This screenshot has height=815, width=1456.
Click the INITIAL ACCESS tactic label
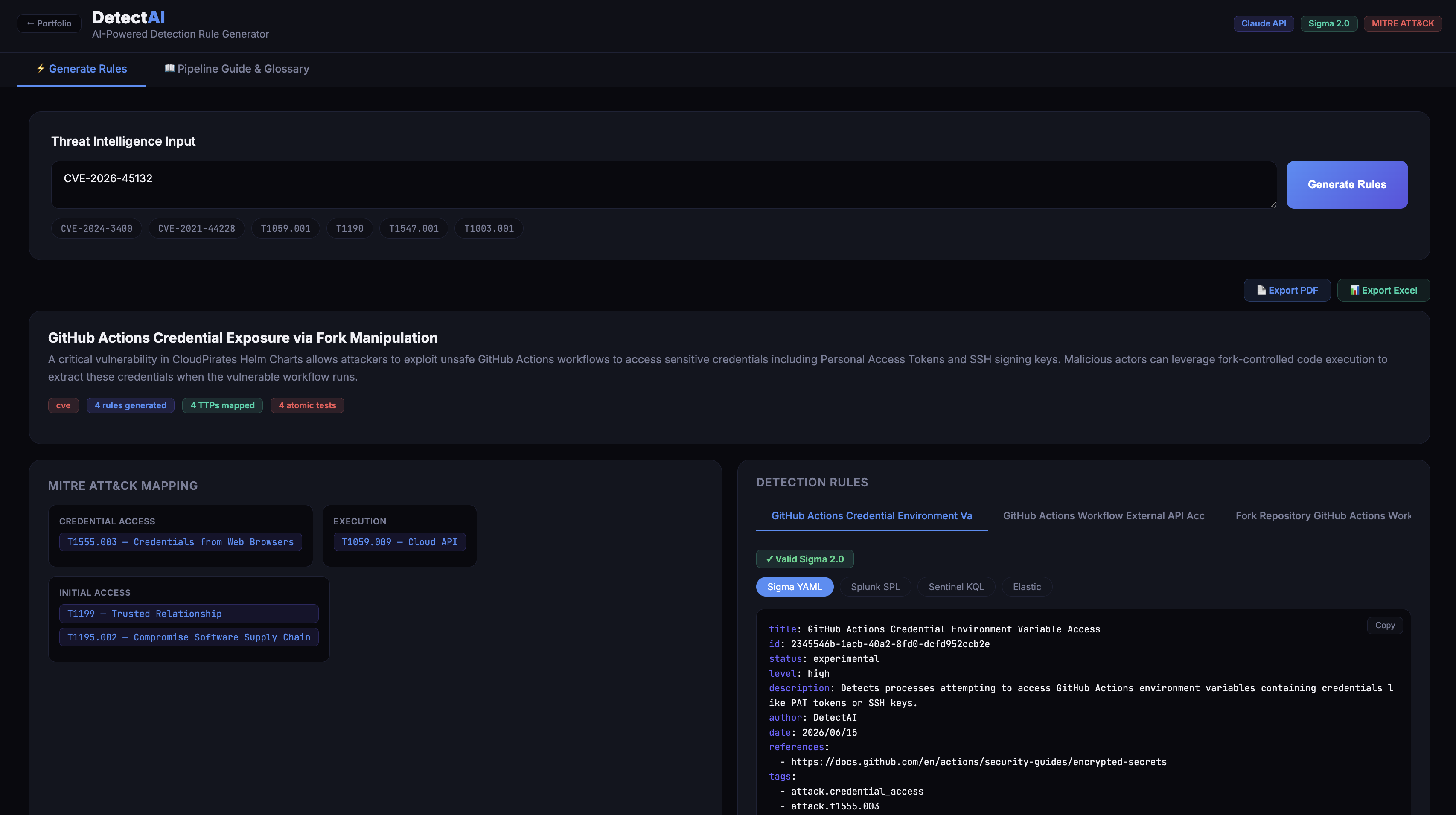tap(94, 592)
